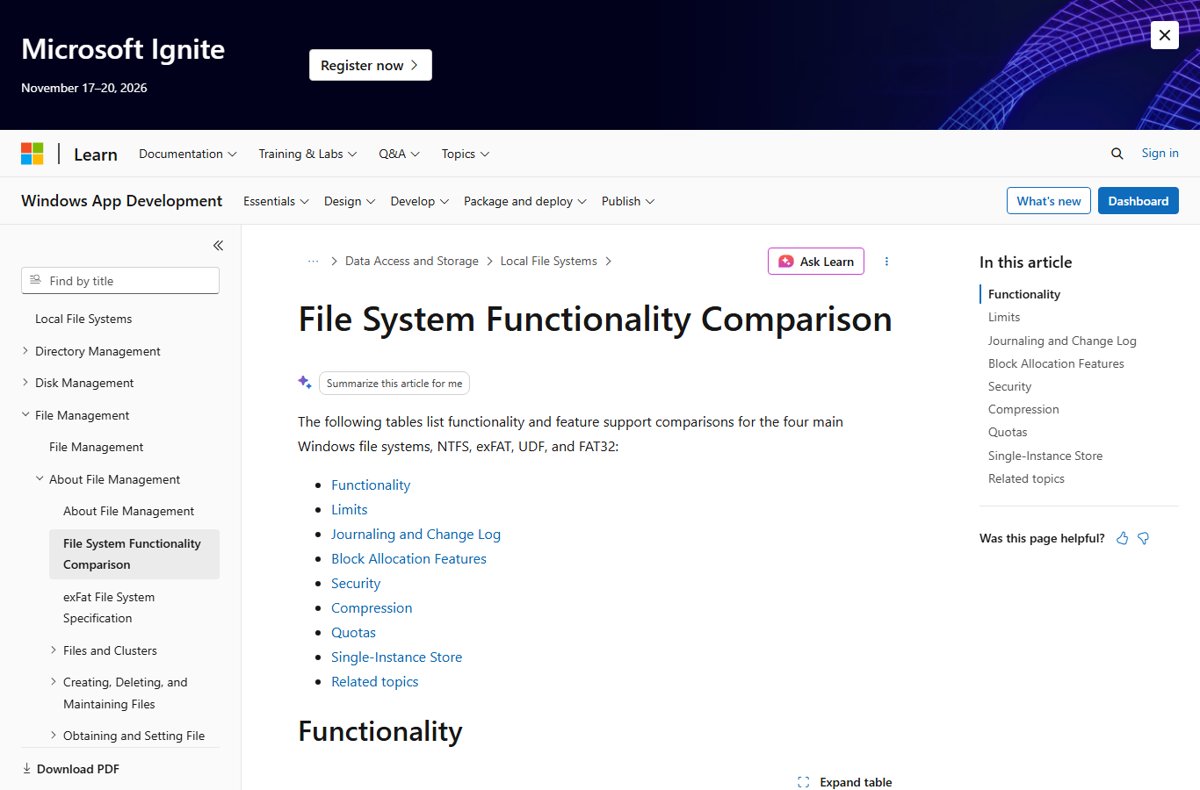
Task: Collapse About File Management node
Action: 40,479
